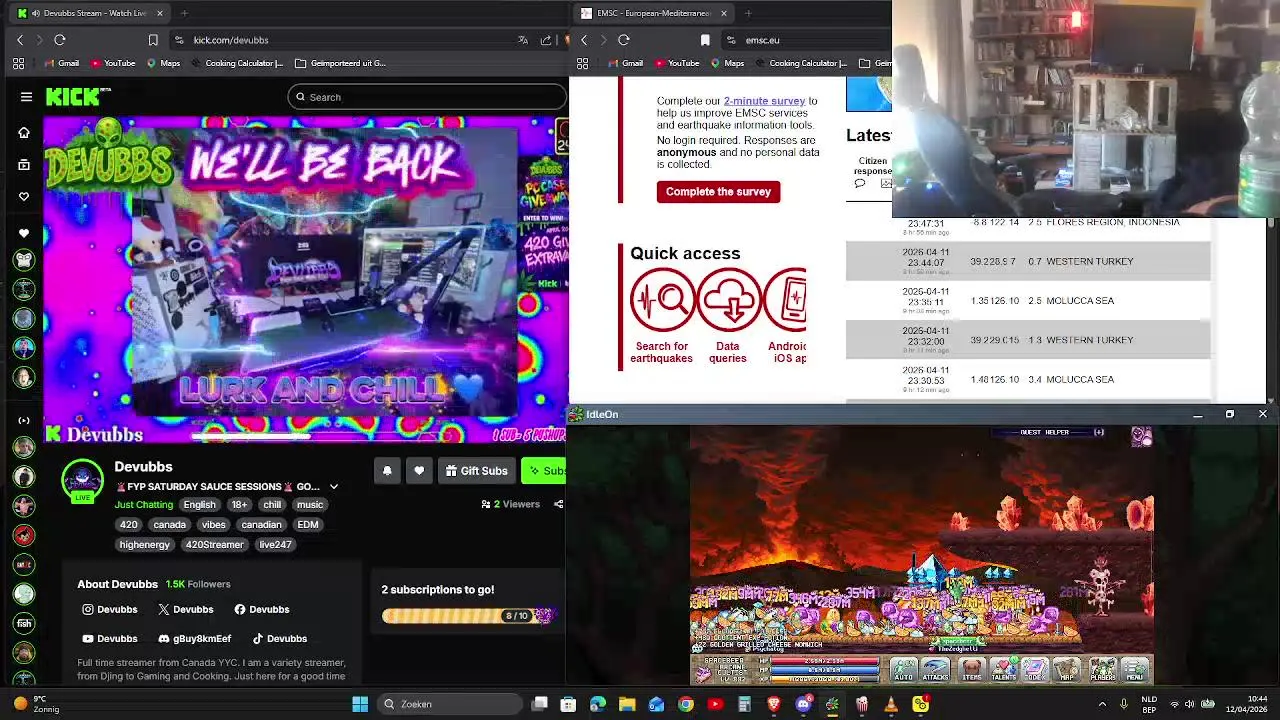This screenshot has height=720, width=1280.
Task: Open Devubbs YouTube link
Action: [110, 638]
